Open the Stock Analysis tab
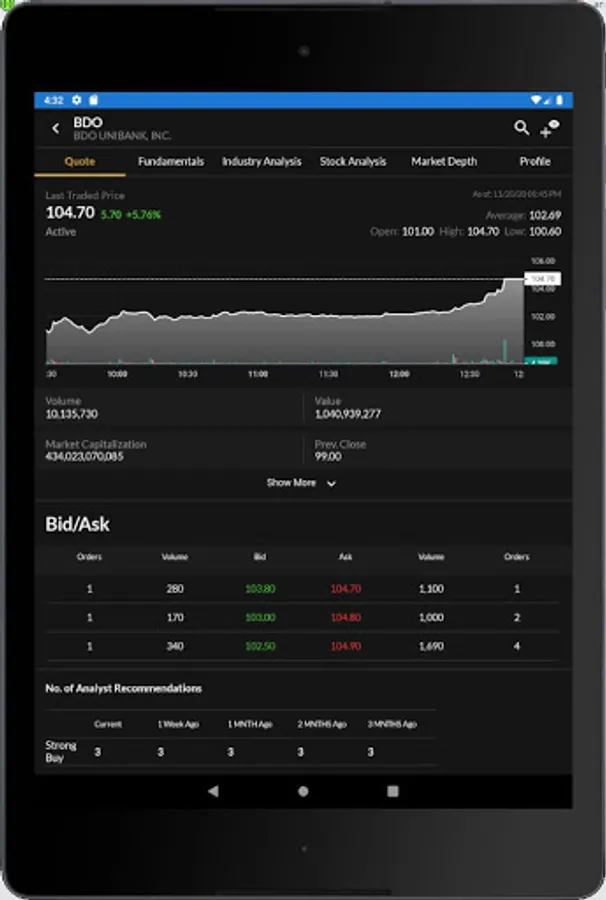The height and width of the screenshot is (900, 606). pos(353,161)
